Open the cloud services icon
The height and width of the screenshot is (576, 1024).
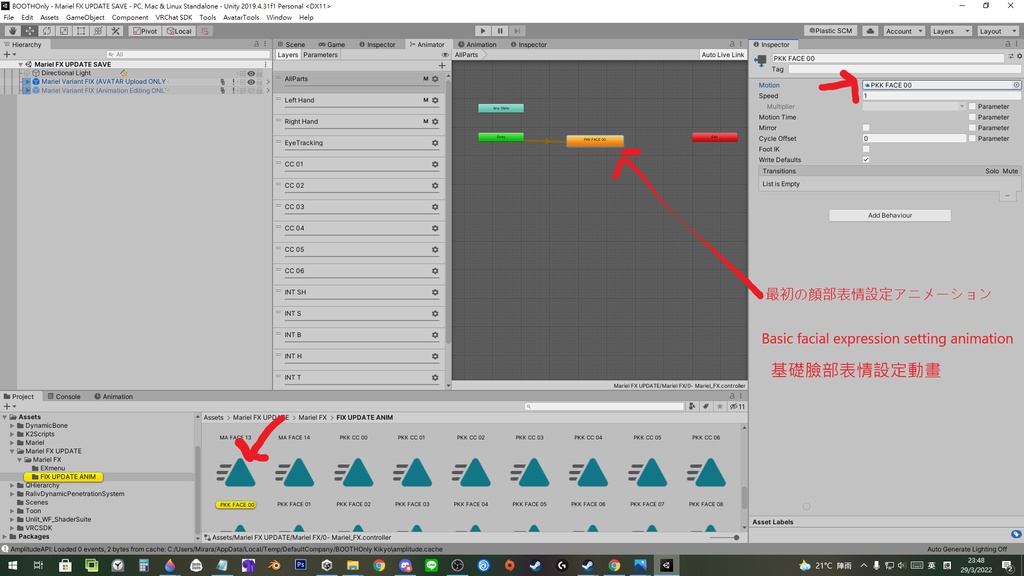[870, 31]
